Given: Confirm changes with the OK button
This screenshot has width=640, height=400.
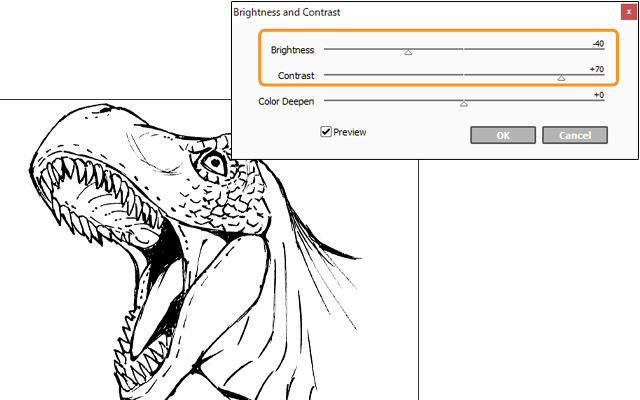Looking at the screenshot, I should [503, 135].
